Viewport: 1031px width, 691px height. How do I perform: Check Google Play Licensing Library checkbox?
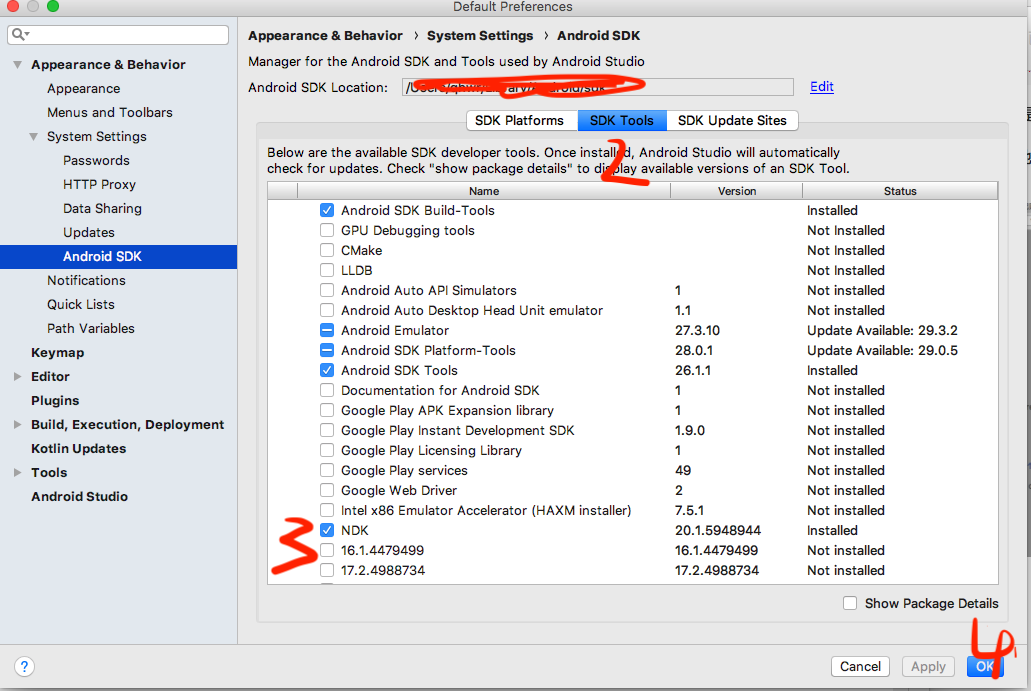[x=327, y=450]
